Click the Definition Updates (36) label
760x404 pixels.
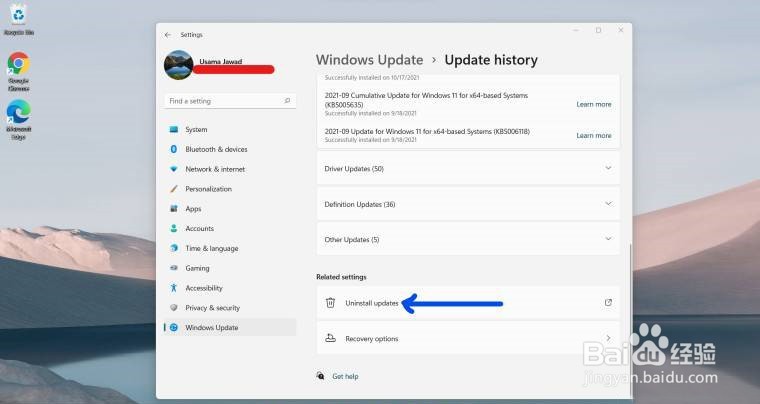click(360, 204)
